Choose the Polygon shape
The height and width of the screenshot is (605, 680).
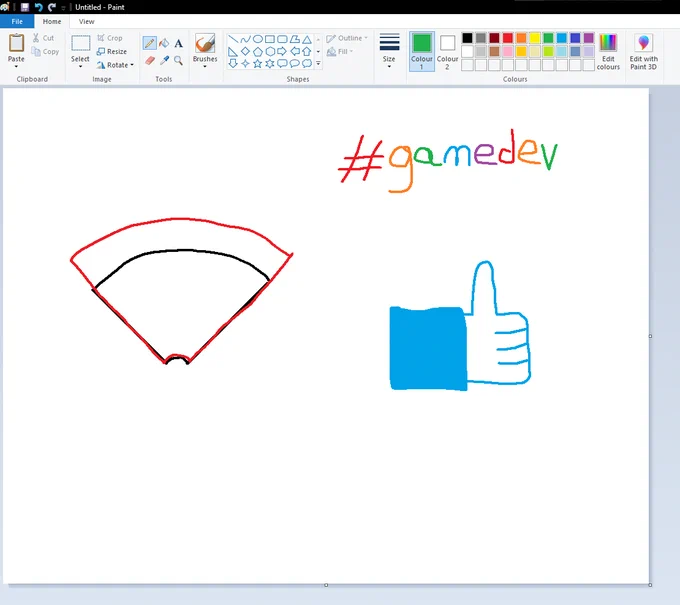(x=294, y=39)
